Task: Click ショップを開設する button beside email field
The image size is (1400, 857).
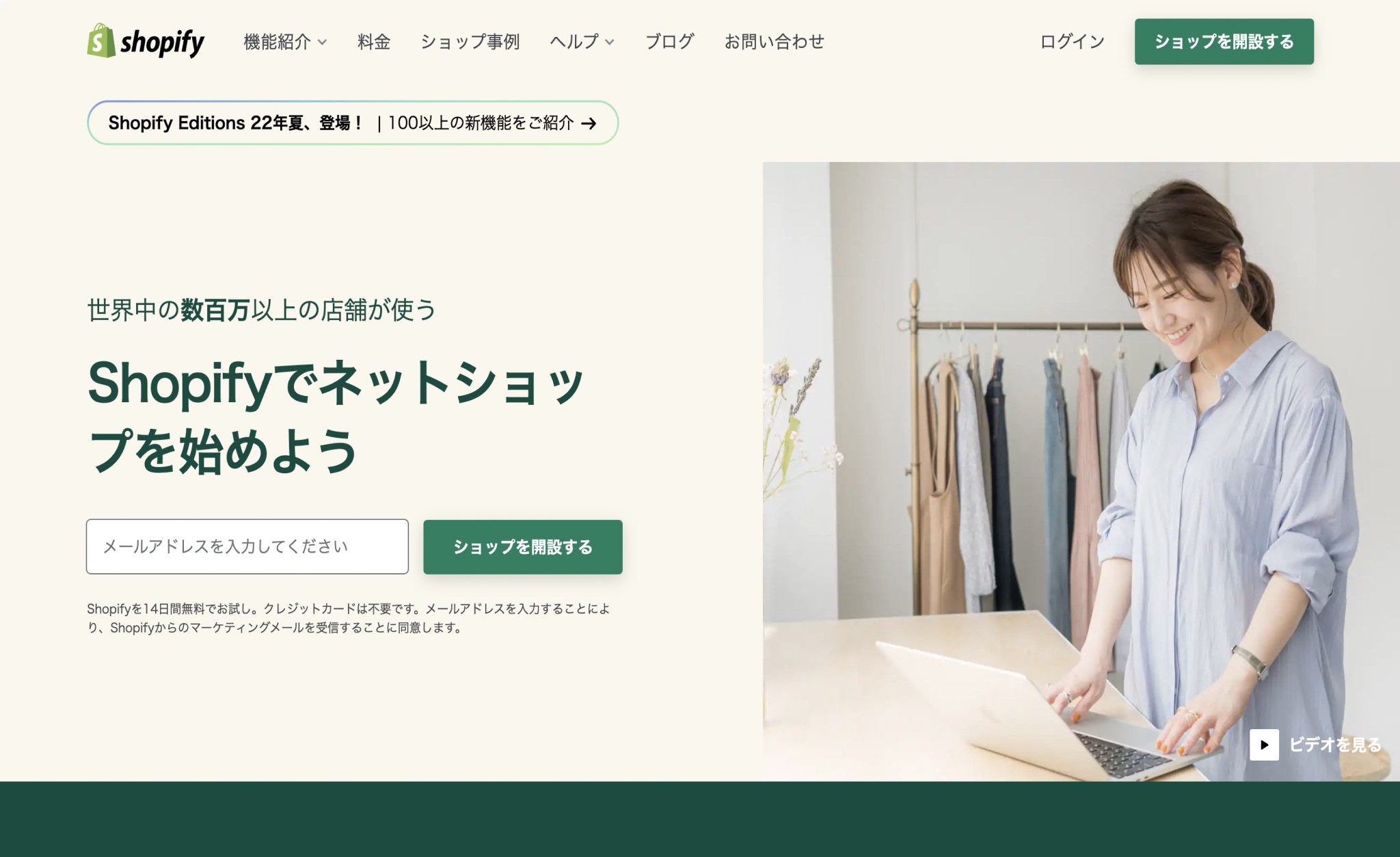Action: (523, 546)
